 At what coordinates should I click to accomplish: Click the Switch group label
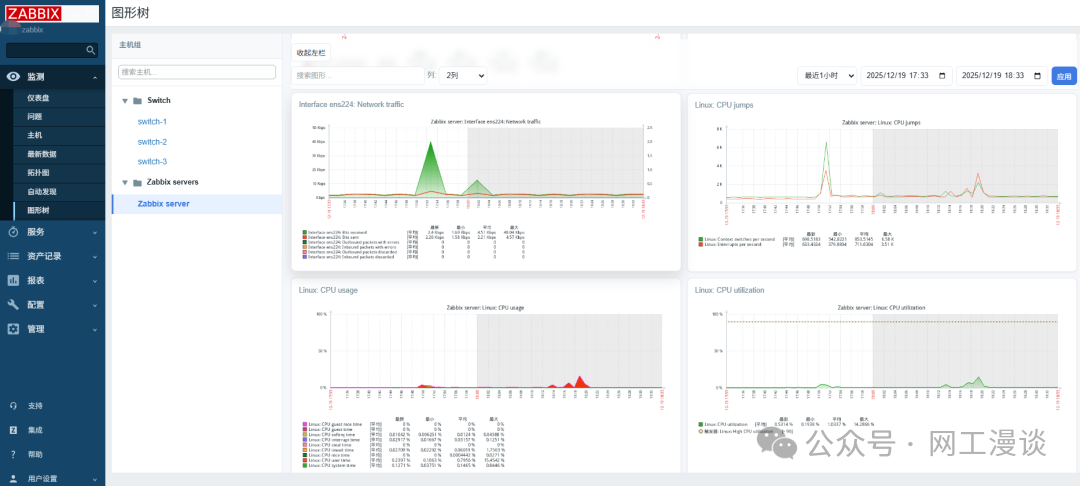point(159,101)
